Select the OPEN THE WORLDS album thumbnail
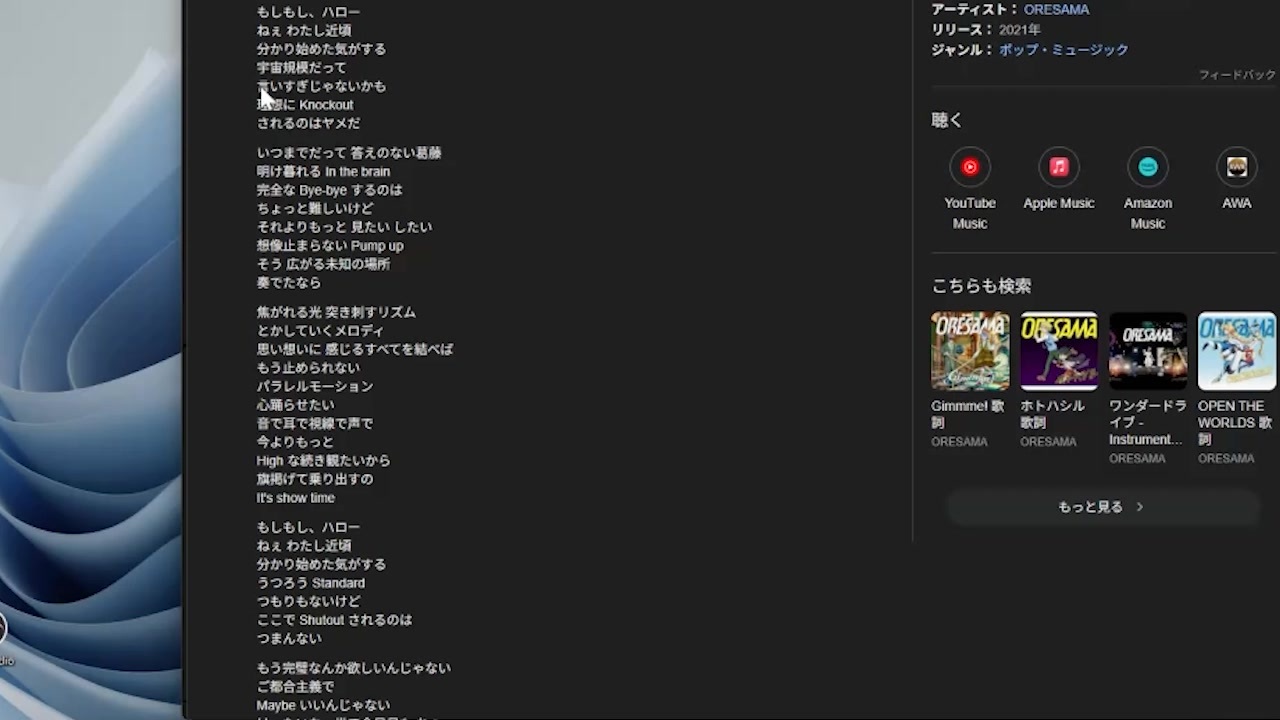Viewport: 1280px width, 720px height. 1237,351
